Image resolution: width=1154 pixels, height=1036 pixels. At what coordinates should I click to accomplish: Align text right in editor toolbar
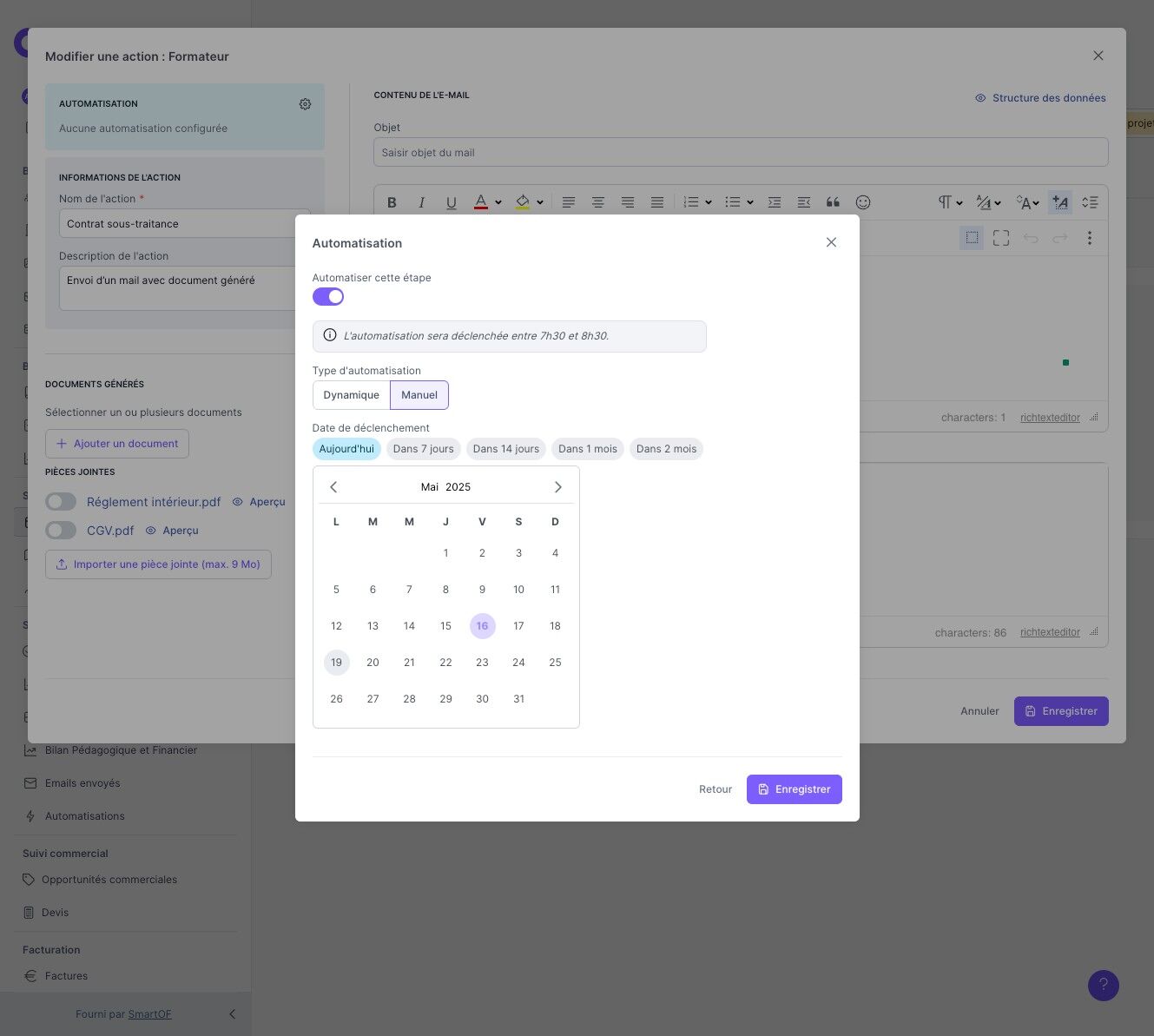pyautogui.click(x=627, y=202)
